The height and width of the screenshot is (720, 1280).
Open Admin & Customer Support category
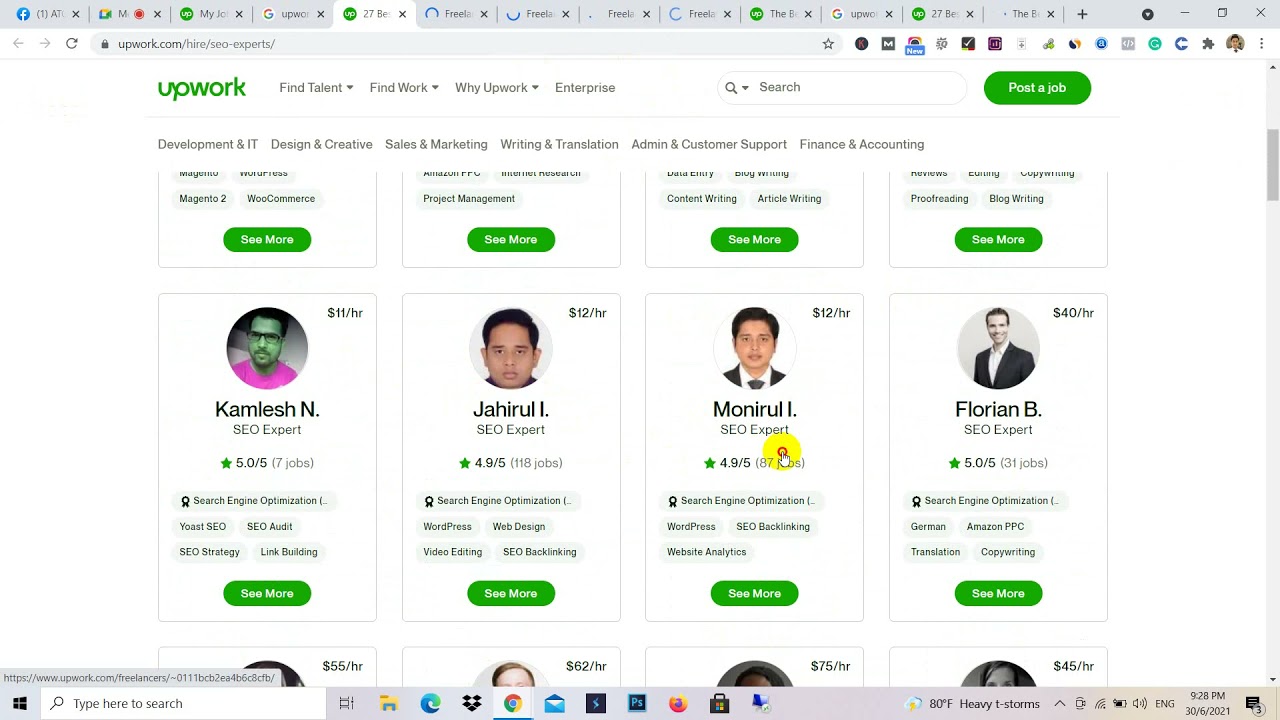pyautogui.click(x=709, y=145)
